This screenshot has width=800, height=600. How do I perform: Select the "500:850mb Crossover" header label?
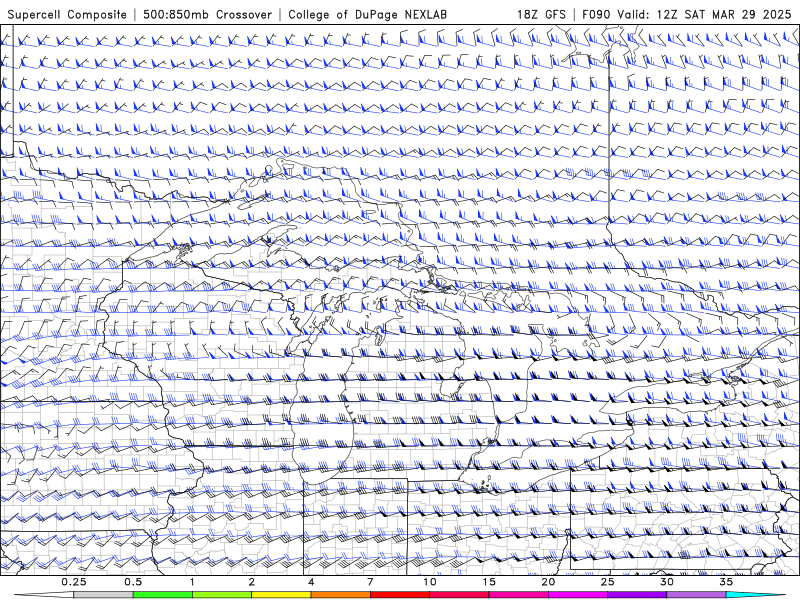[207, 14]
